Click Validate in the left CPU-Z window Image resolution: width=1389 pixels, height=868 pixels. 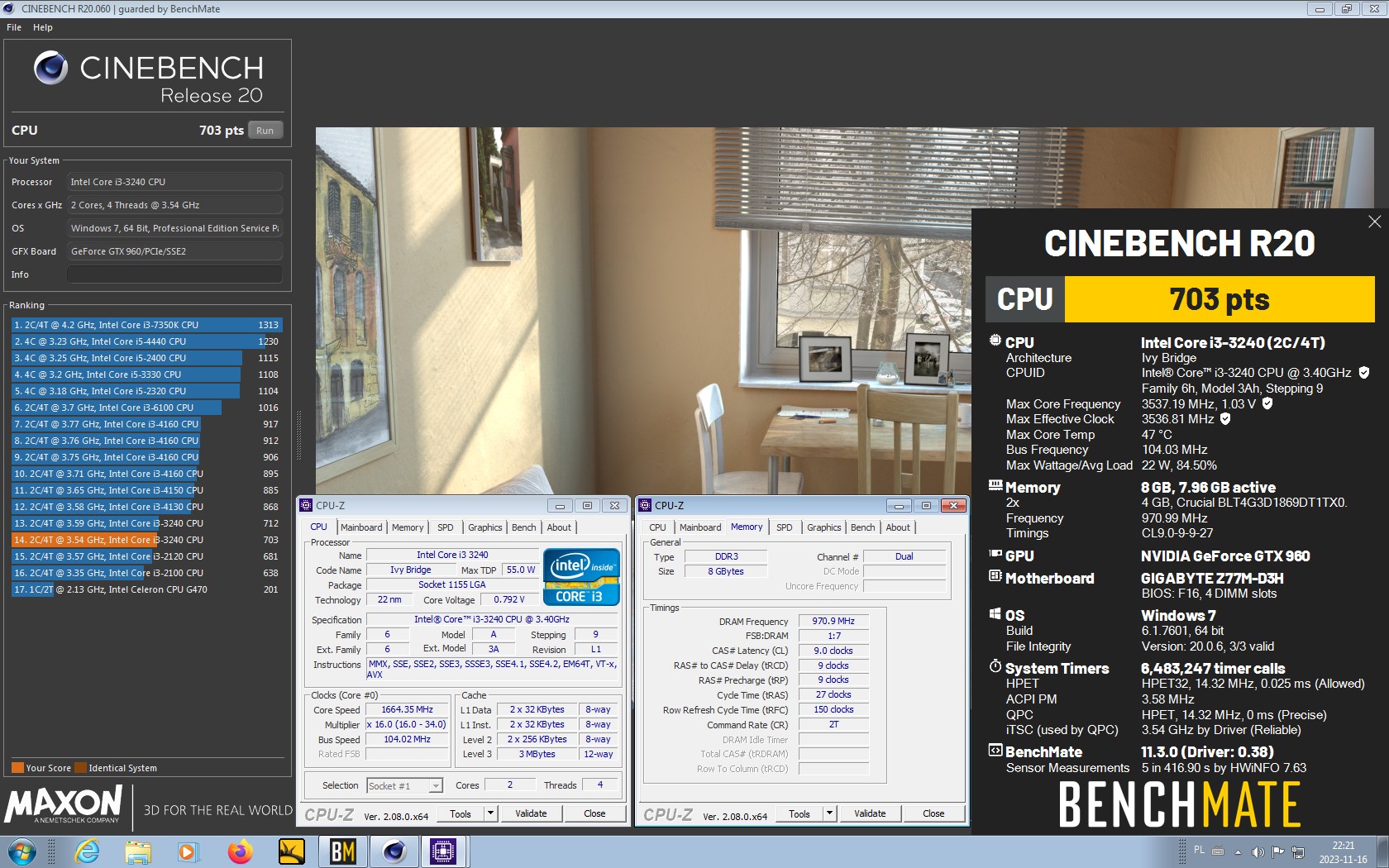click(x=532, y=813)
